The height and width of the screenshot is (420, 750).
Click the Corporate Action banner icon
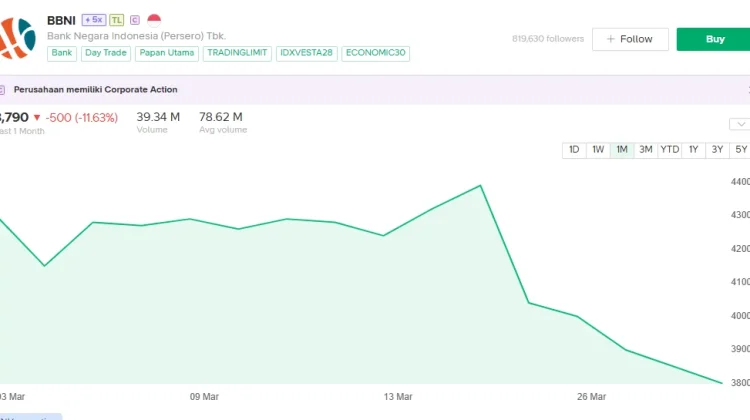2,89
